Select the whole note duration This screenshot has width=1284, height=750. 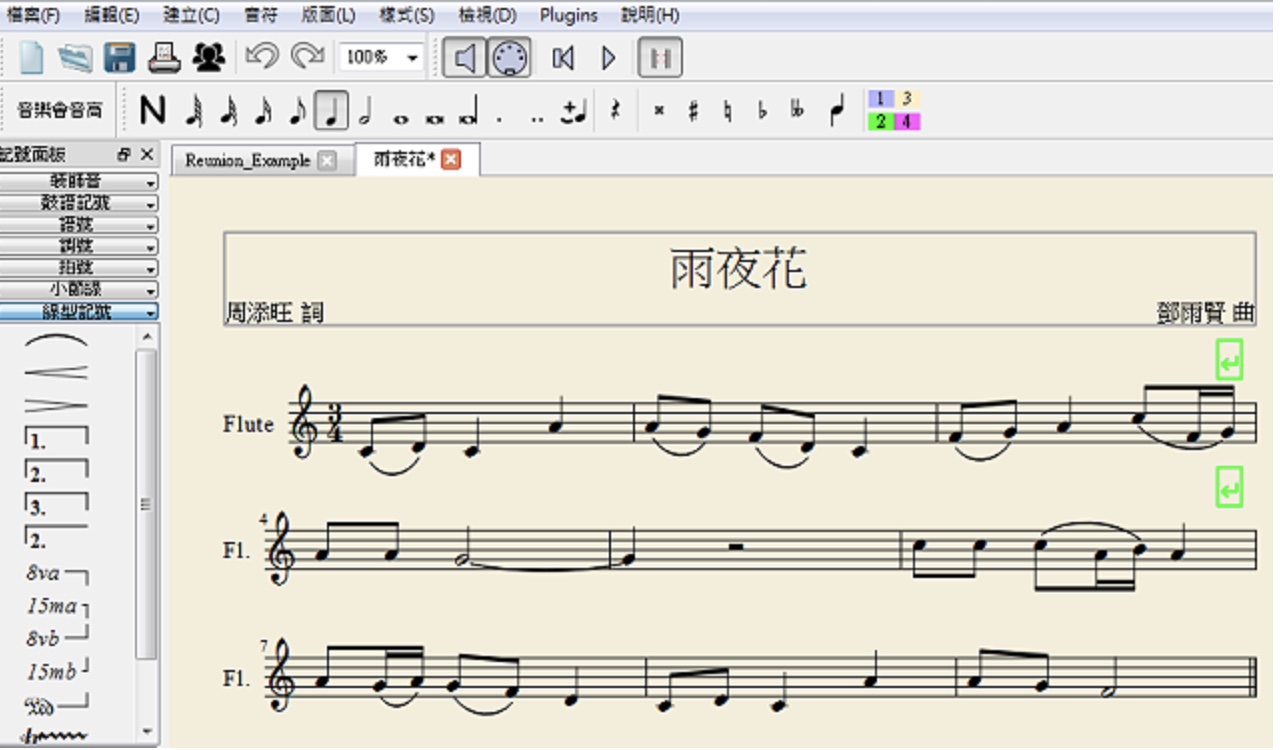pos(401,118)
